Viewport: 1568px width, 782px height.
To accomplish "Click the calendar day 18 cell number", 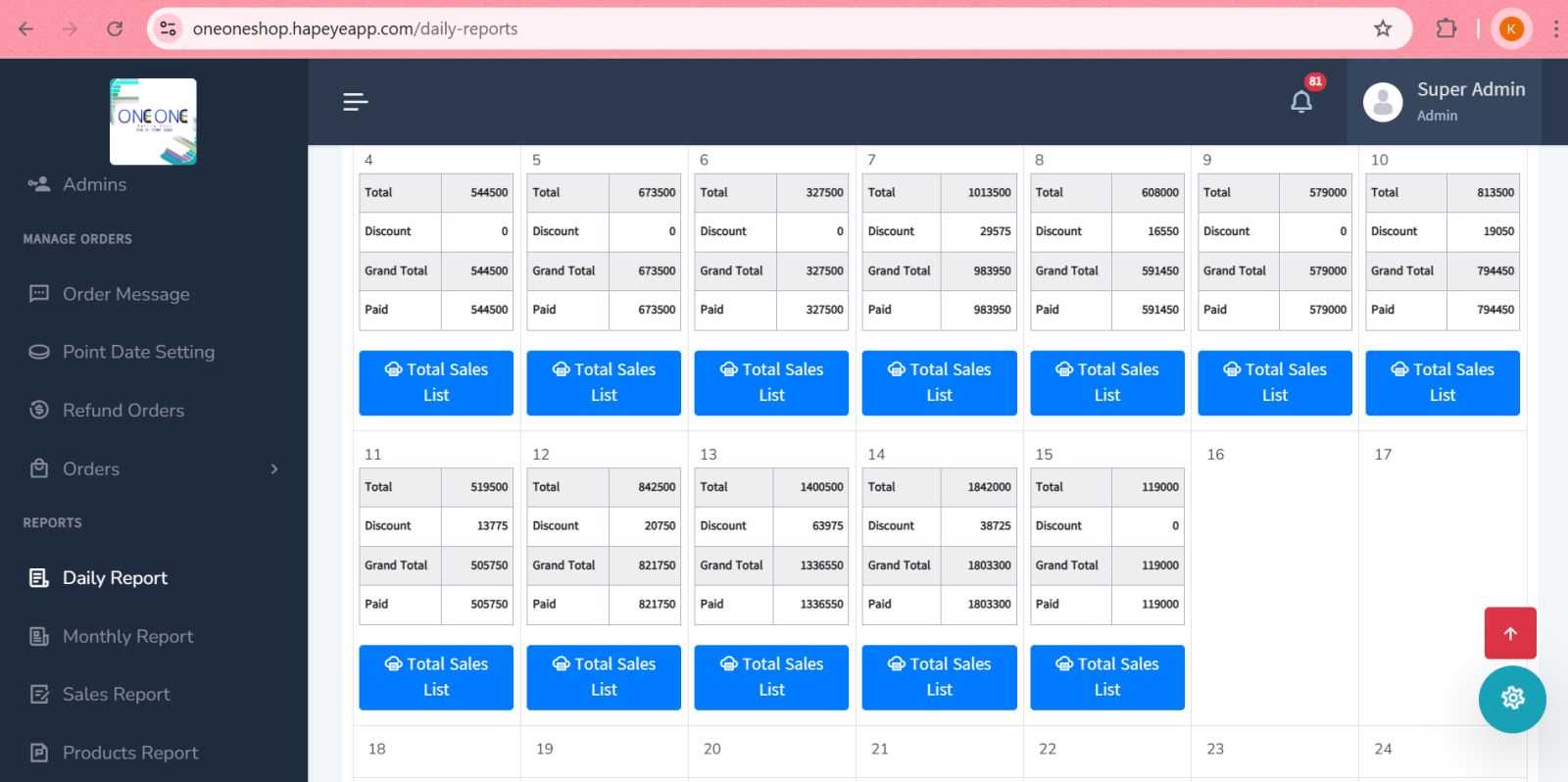I will [376, 749].
